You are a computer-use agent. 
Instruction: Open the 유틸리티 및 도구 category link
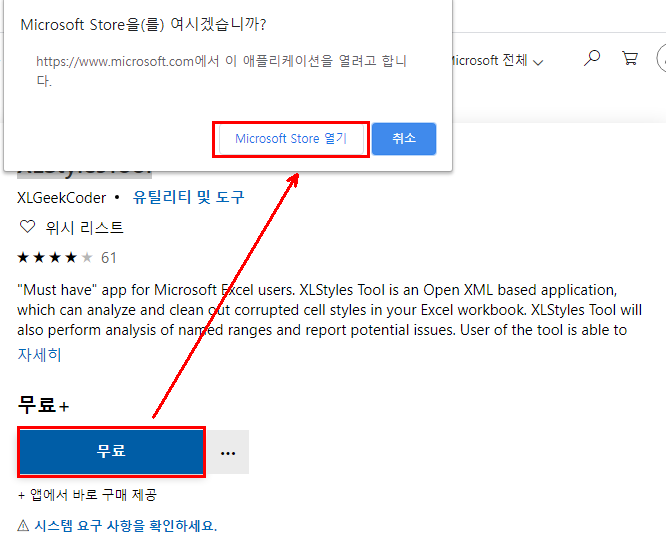click(189, 197)
